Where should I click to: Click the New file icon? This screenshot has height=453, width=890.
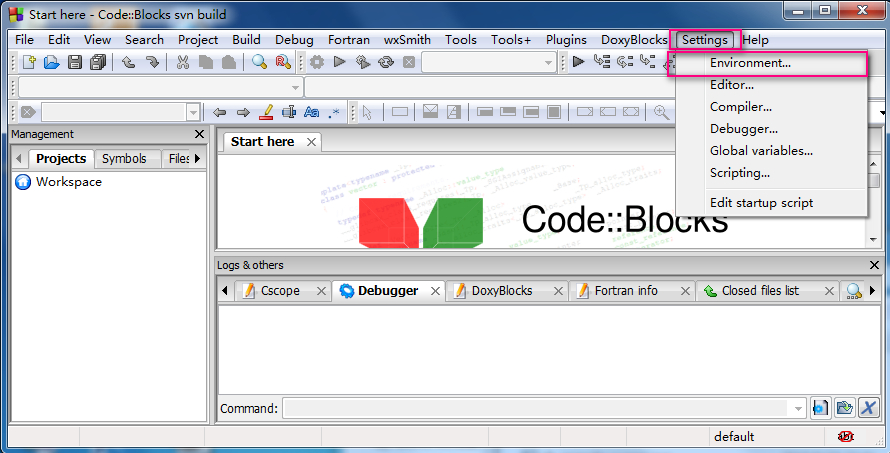28,62
